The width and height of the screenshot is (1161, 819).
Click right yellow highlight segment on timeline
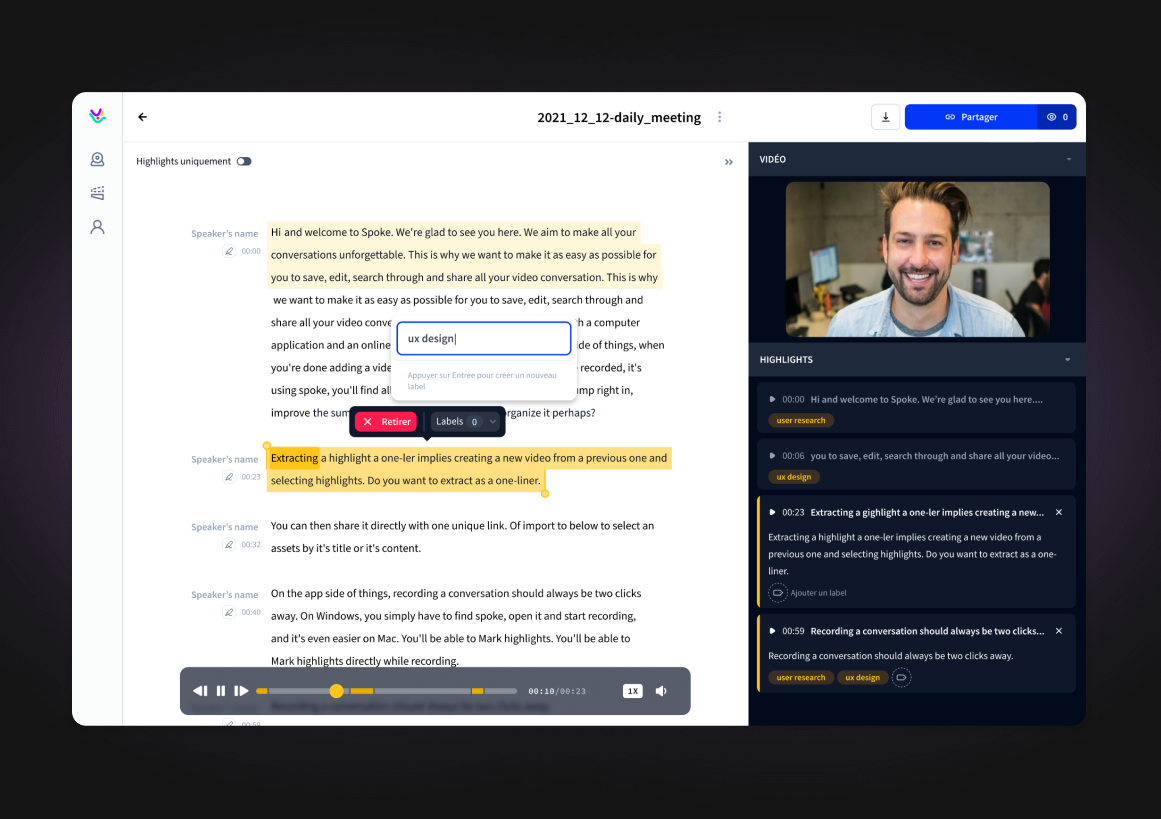click(478, 691)
